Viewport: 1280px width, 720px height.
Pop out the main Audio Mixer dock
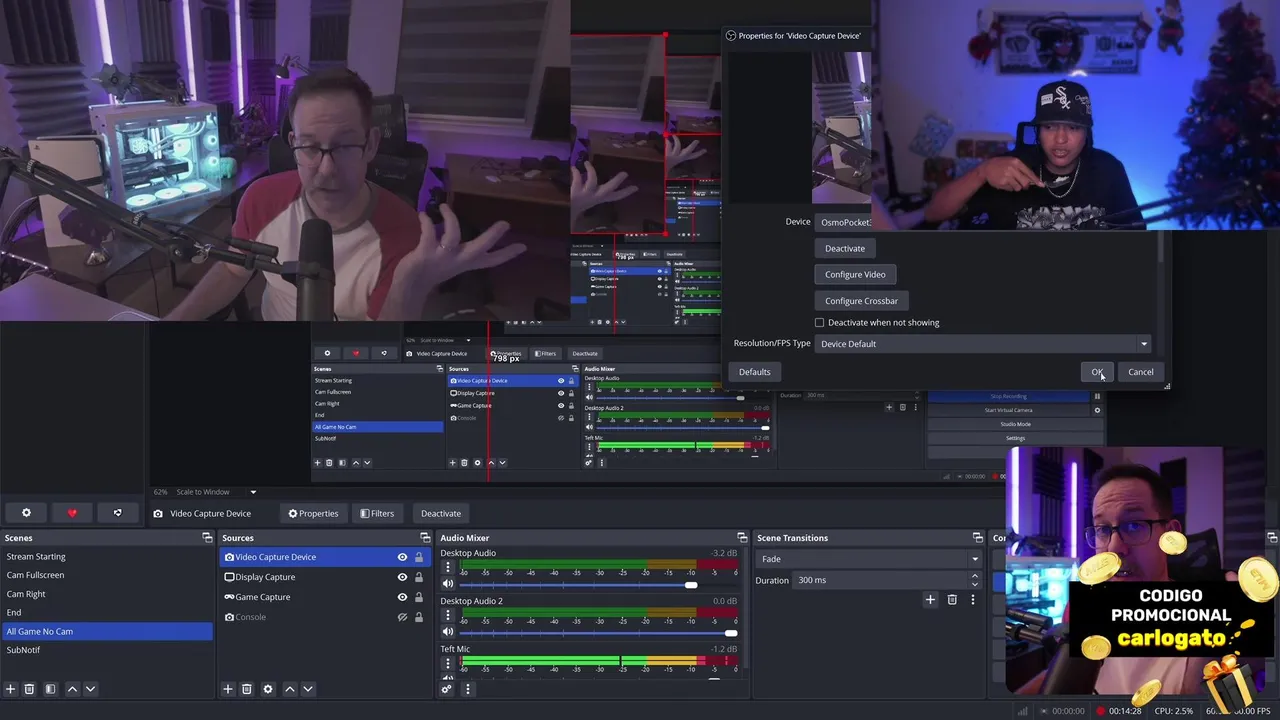point(742,538)
